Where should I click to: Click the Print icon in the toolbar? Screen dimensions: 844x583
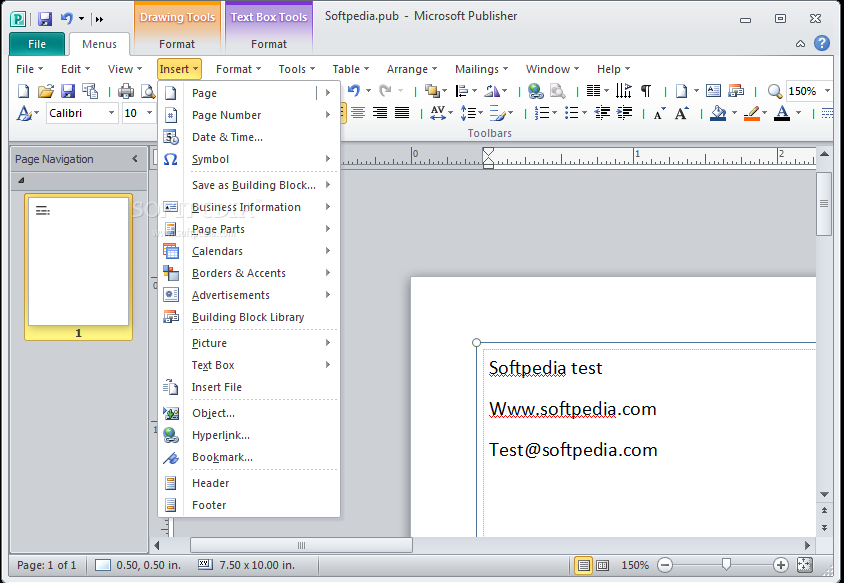(x=126, y=91)
